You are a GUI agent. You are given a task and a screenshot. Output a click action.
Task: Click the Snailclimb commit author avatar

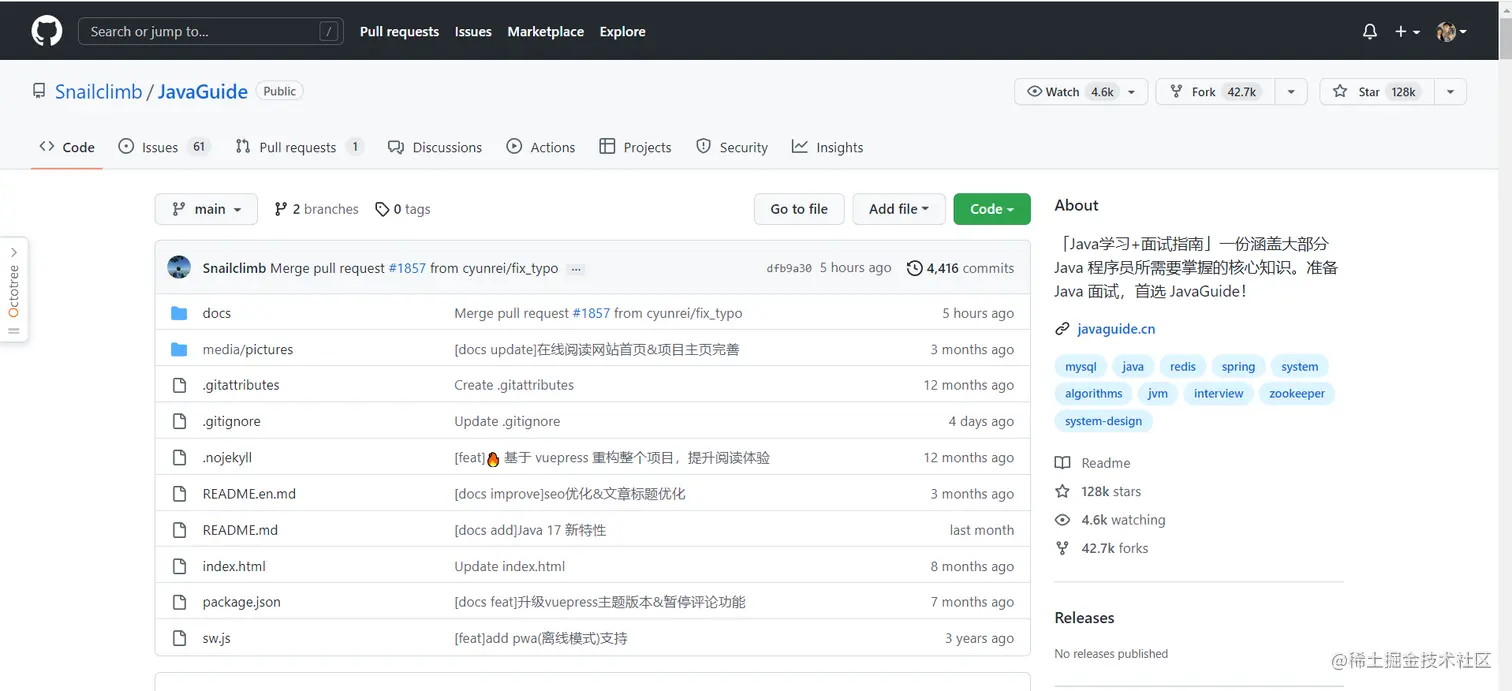click(x=179, y=268)
